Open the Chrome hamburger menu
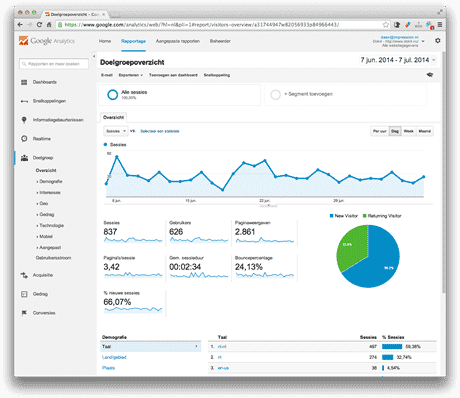This screenshot has width=460, height=398. [440, 25]
